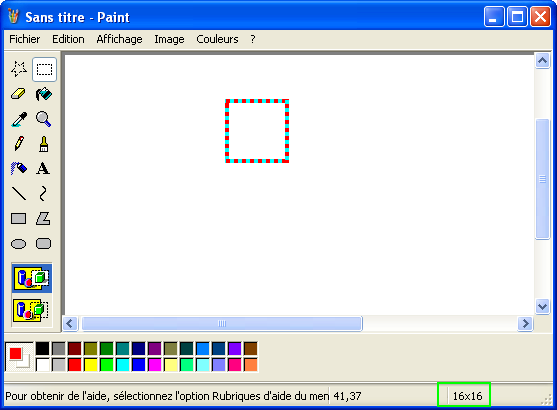Click the vertical scrollbar down arrow
557x410 pixels.
(x=542, y=306)
